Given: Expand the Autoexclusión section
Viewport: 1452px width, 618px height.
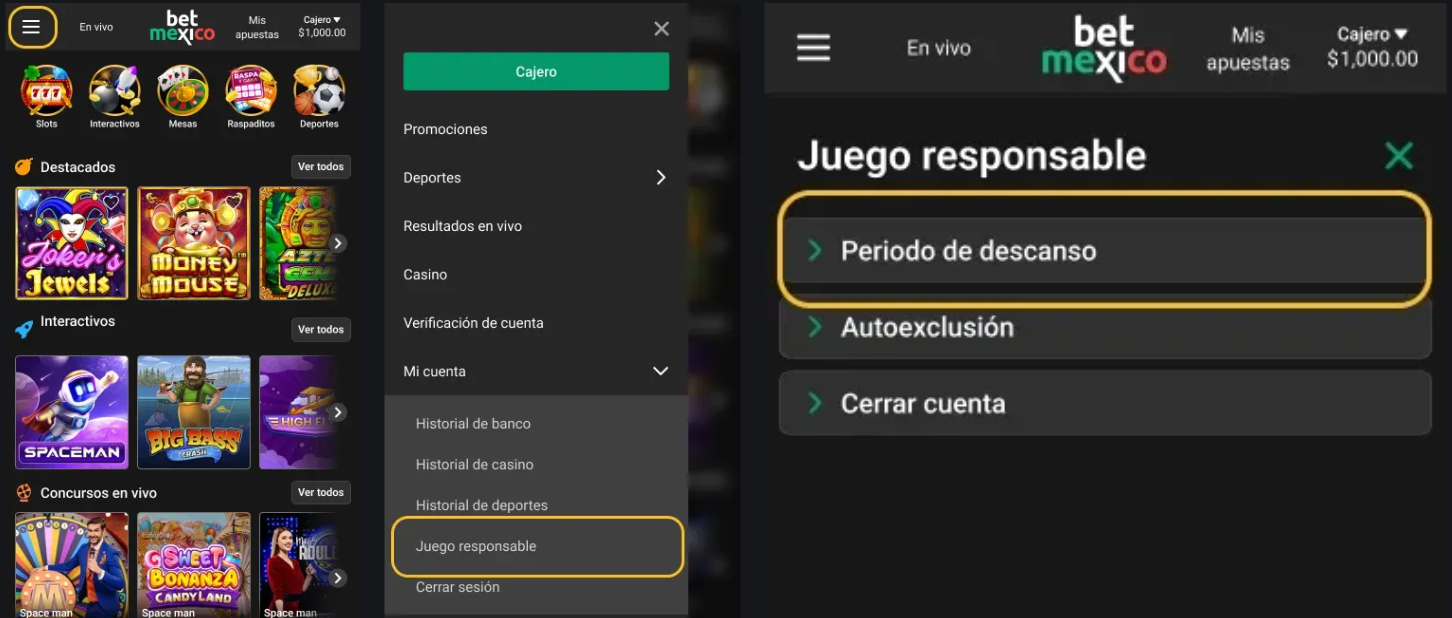Looking at the screenshot, I should [x=1105, y=327].
